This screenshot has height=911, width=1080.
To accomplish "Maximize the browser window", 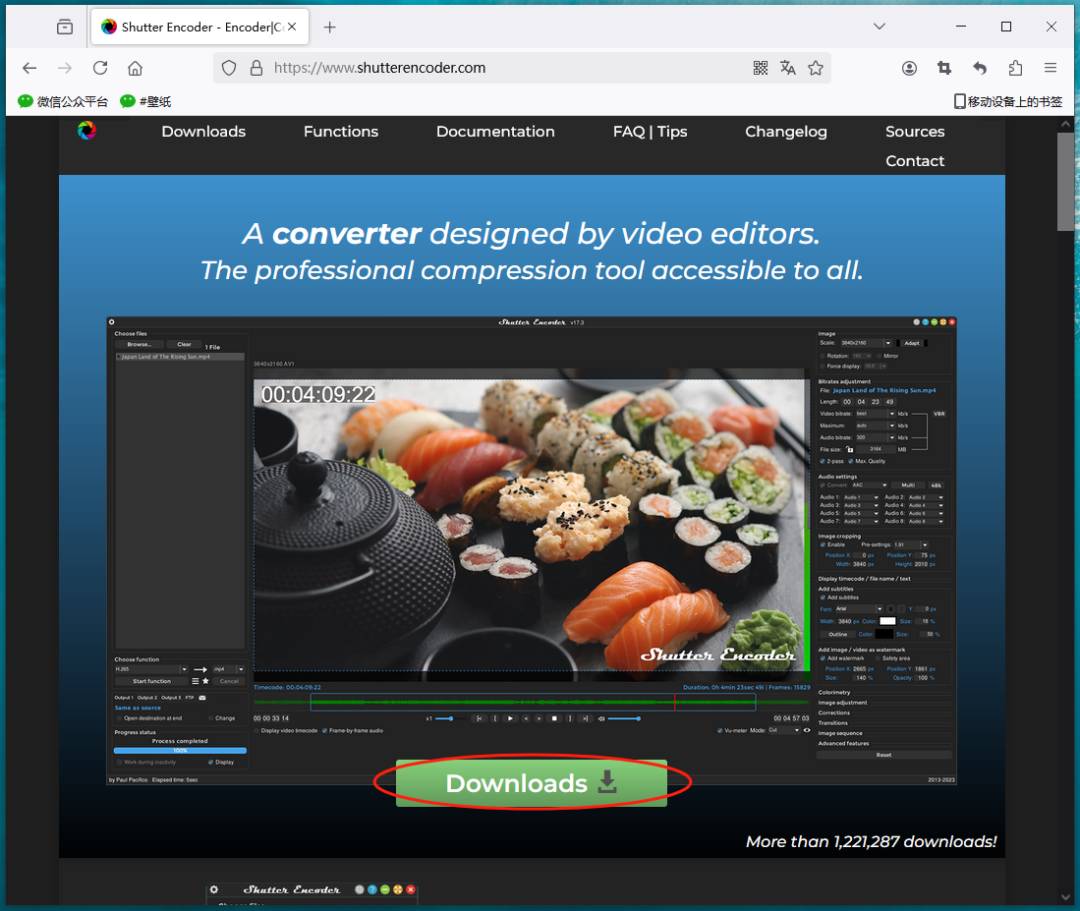I will pos(1006,26).
